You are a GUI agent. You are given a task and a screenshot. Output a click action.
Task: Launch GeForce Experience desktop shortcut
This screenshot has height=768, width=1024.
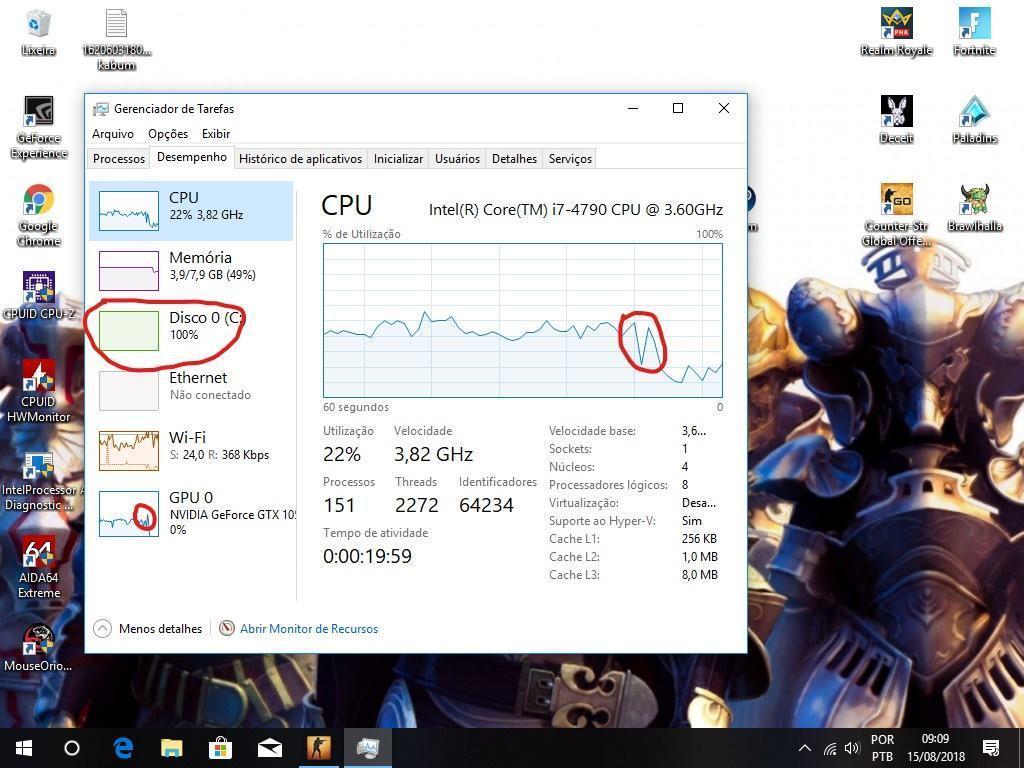[39, 128]
